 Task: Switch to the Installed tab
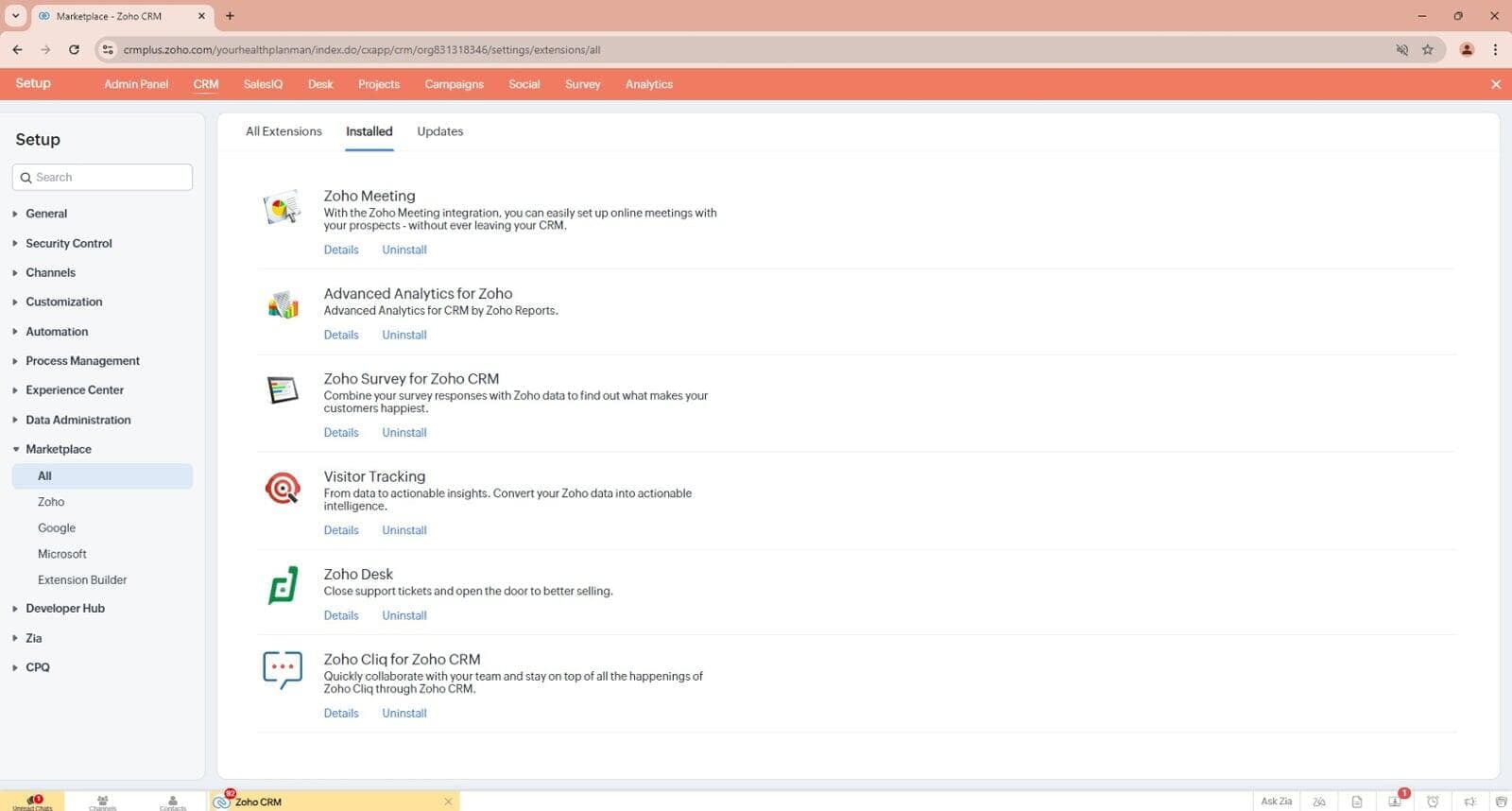click(369, 131)
